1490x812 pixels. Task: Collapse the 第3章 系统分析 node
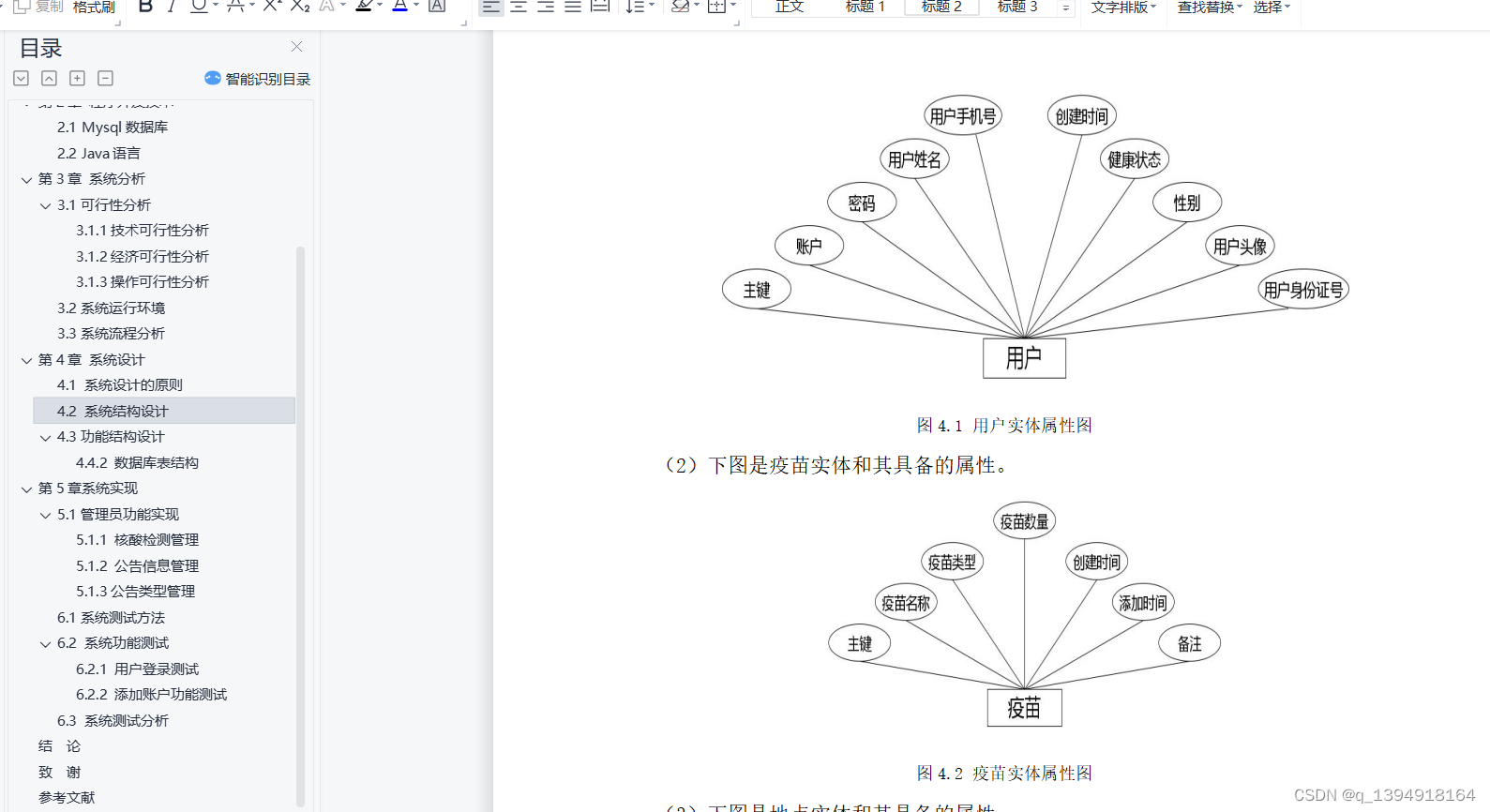(26, 179)
